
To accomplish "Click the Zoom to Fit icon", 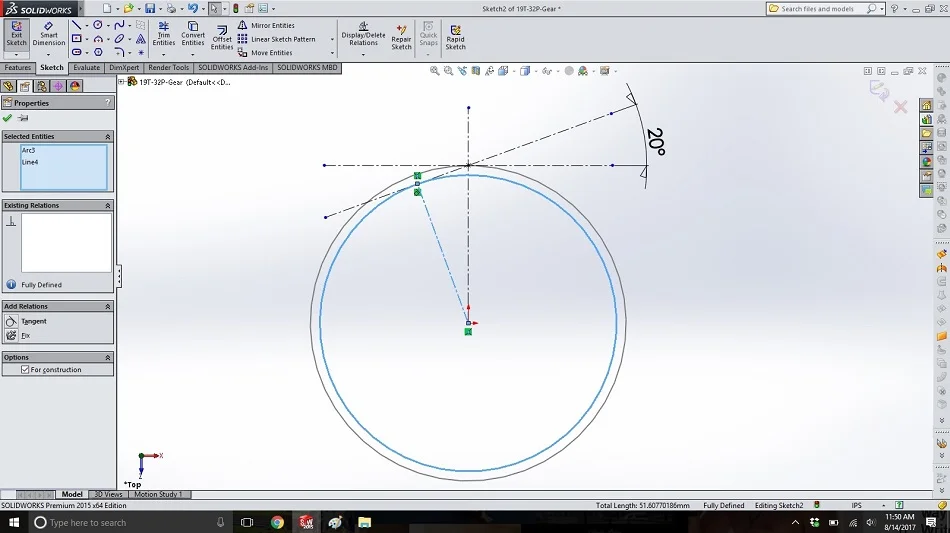I will (x=434, y=71).
